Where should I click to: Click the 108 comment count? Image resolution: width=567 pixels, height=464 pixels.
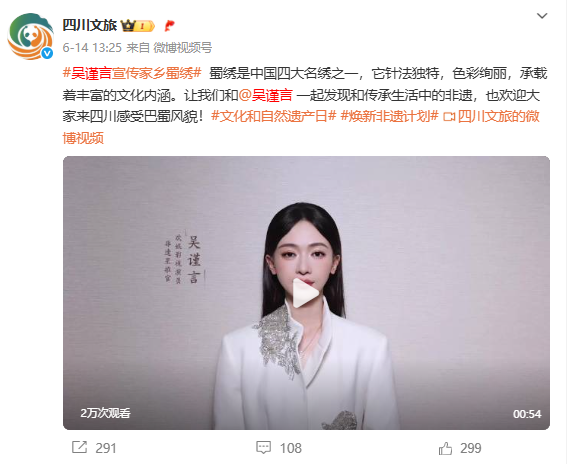291,448
